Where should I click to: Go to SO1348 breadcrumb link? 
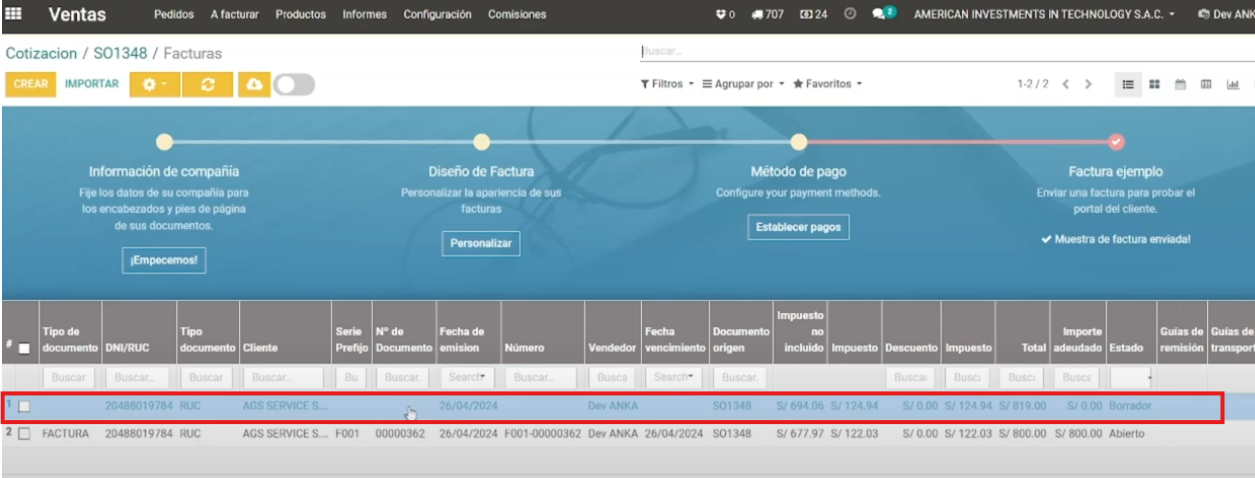point(120,53)
